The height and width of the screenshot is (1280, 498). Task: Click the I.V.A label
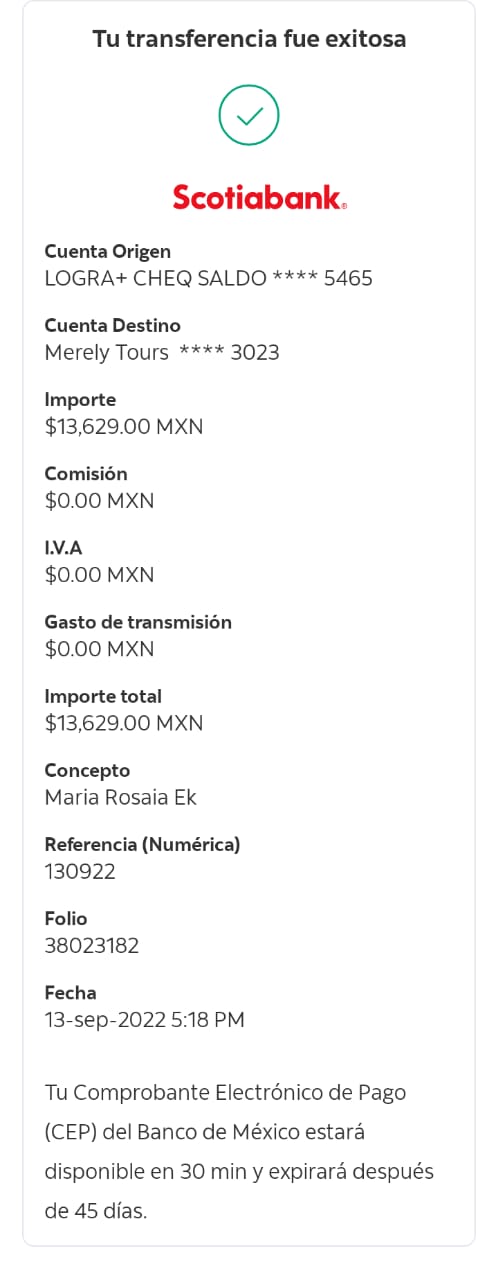coord(64,548)
